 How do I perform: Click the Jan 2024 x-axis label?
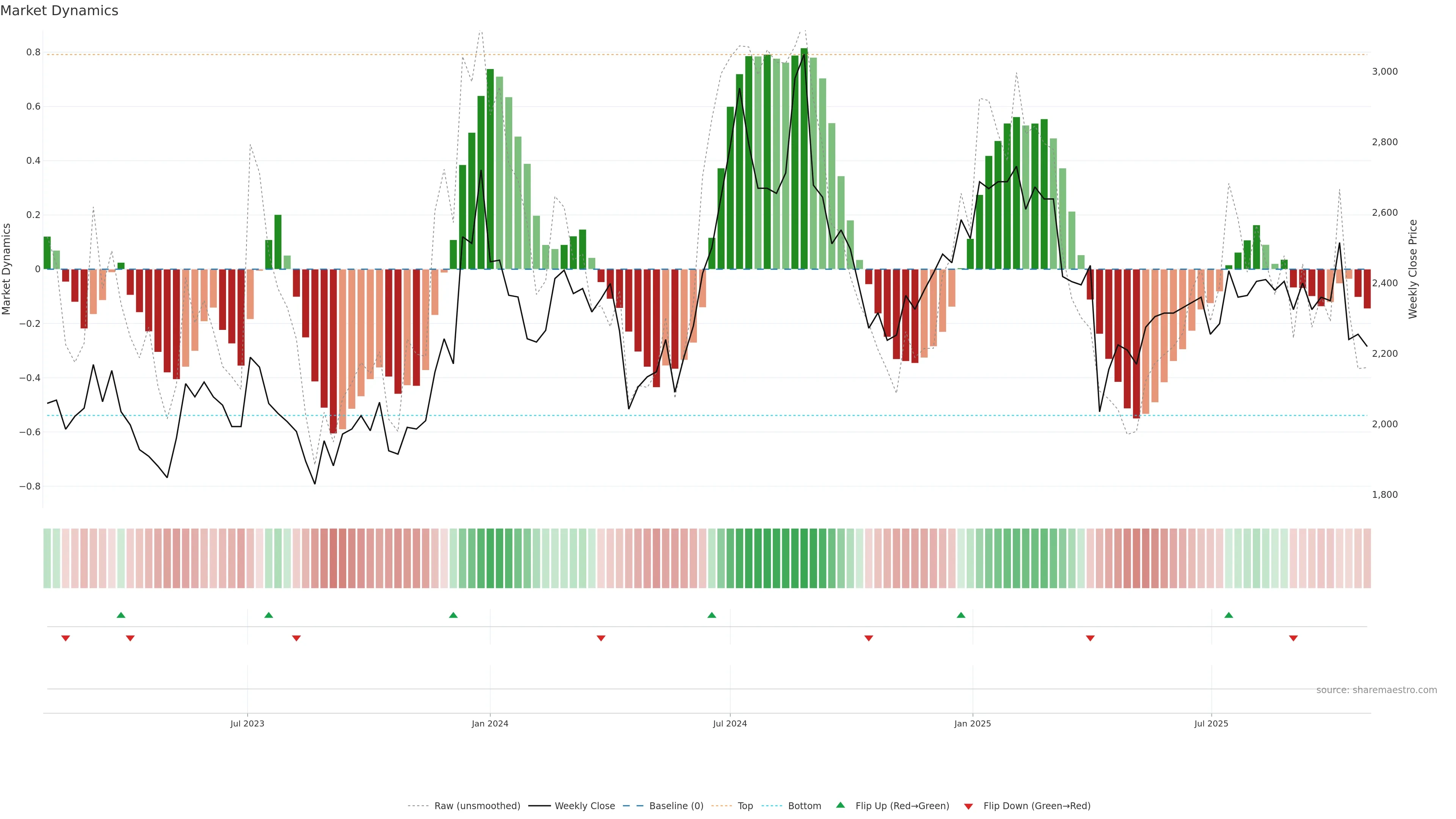(x=490, y=723)
